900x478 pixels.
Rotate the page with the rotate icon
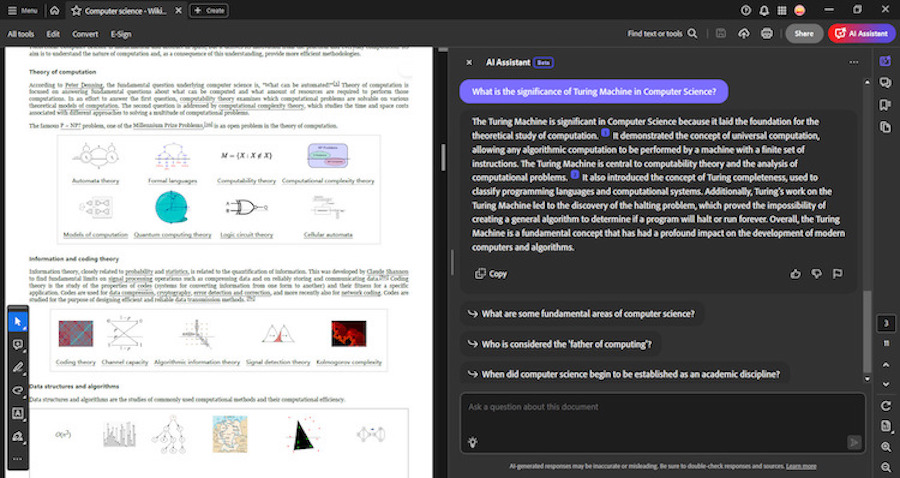pyautogui.click(x=886, y=405)
